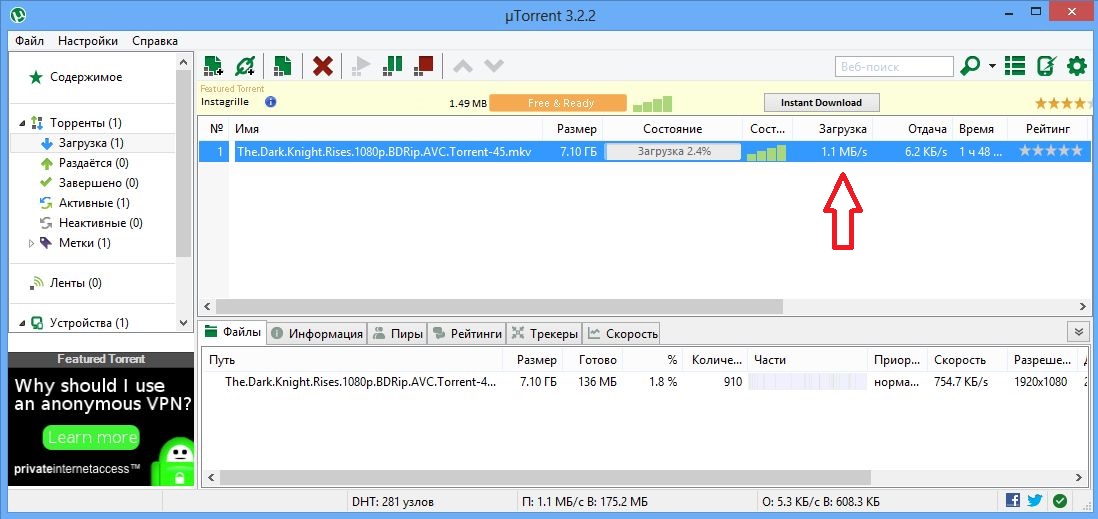Switch to the Рейтинги tab

point(467,334)
